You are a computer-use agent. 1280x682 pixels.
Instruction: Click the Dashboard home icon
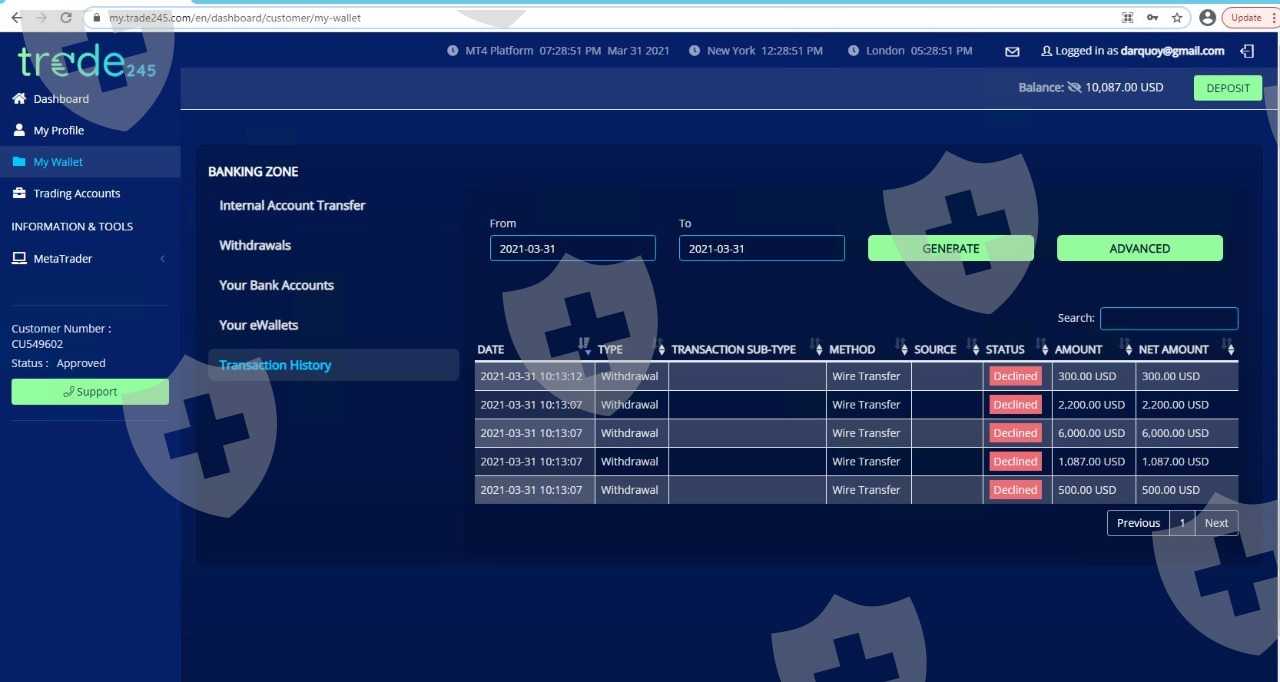[x=19, y=98]
